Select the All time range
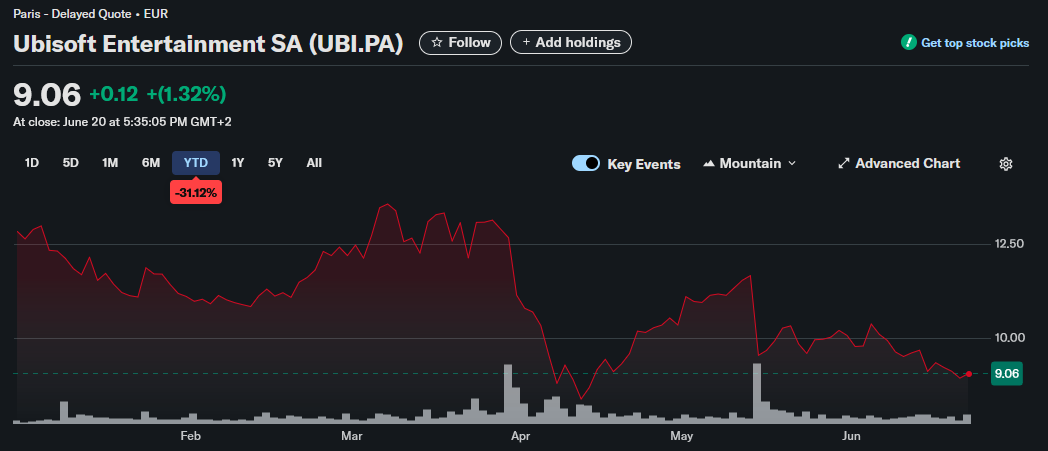The height and width of the screenshot is (451, 1048). pos(314,163)
